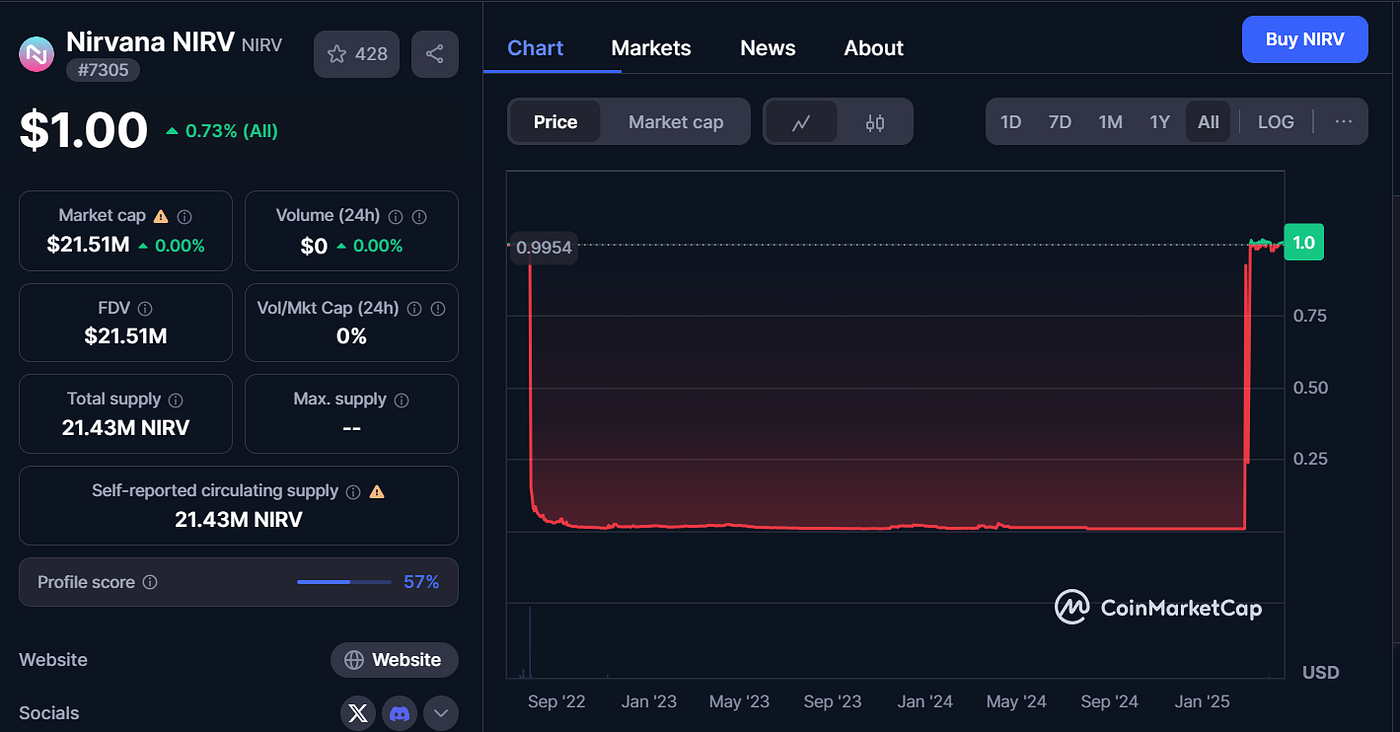The height and width of the screenshot is (732, 1400).
Task: Click the $21.51M FDV value
Action: click(126, 337)
